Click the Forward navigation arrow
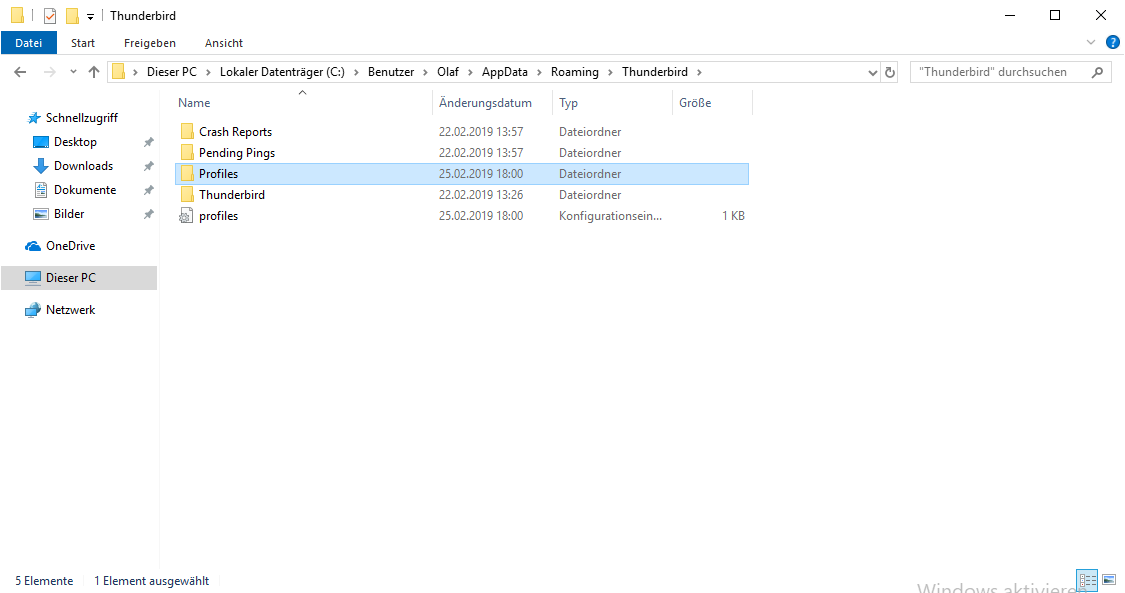The height and width of the screenshot is (593, 1125). point(50,72)
